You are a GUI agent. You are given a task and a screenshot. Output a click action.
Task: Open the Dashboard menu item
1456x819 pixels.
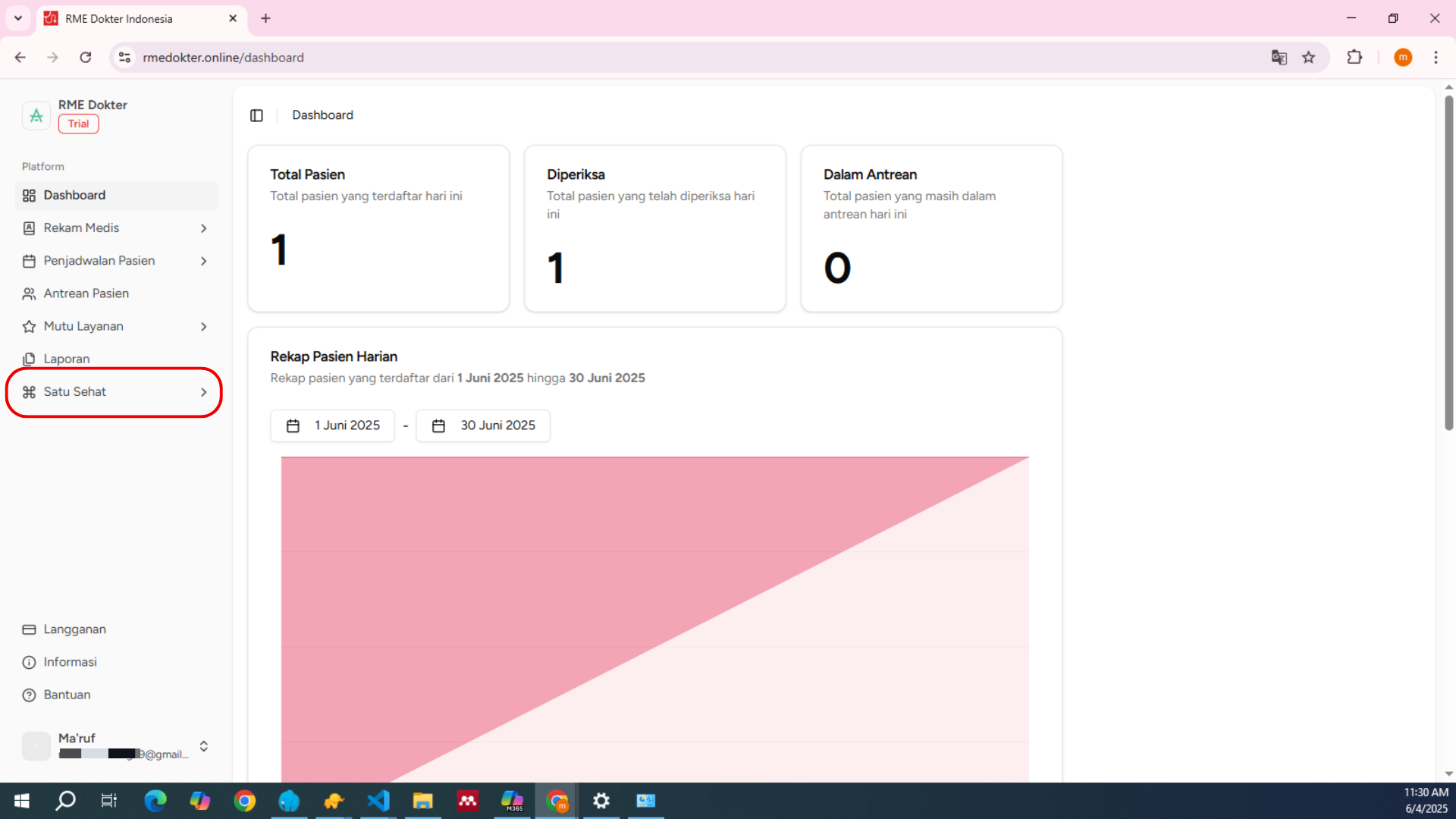click(74, 195)
